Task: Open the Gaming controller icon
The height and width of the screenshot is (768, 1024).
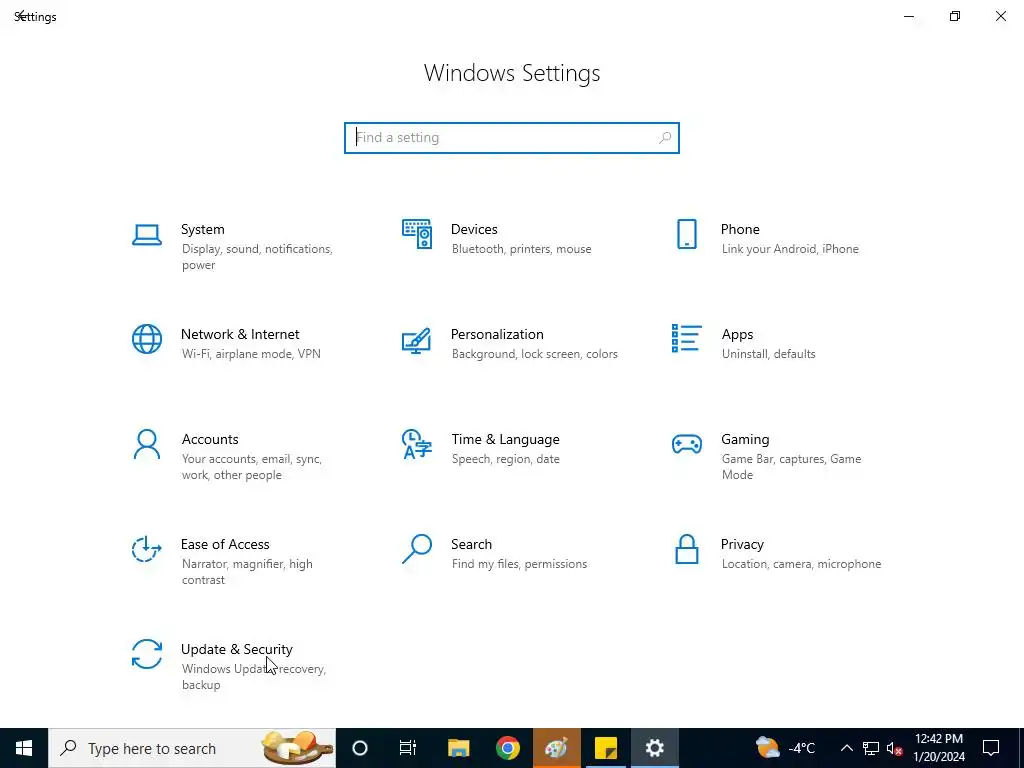Action: click(x=686, y=444)
